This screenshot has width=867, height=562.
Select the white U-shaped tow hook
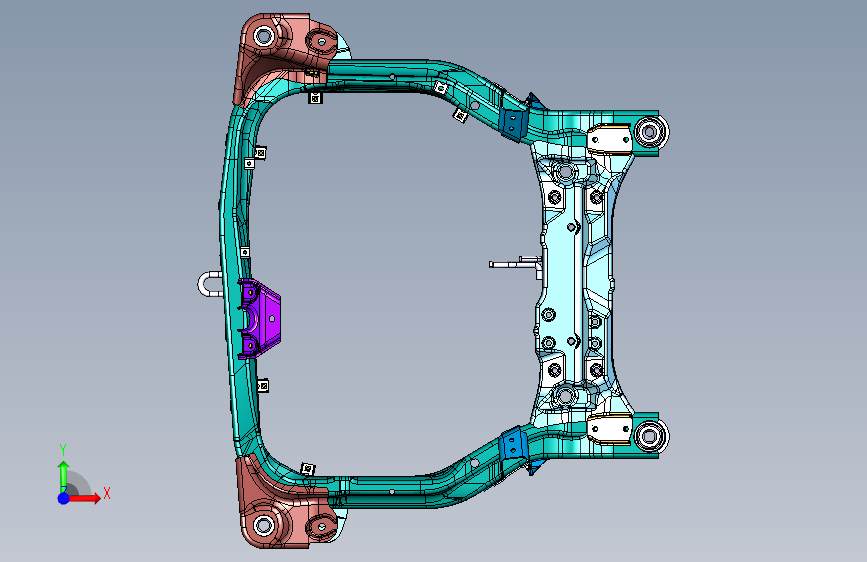point(210,284)
